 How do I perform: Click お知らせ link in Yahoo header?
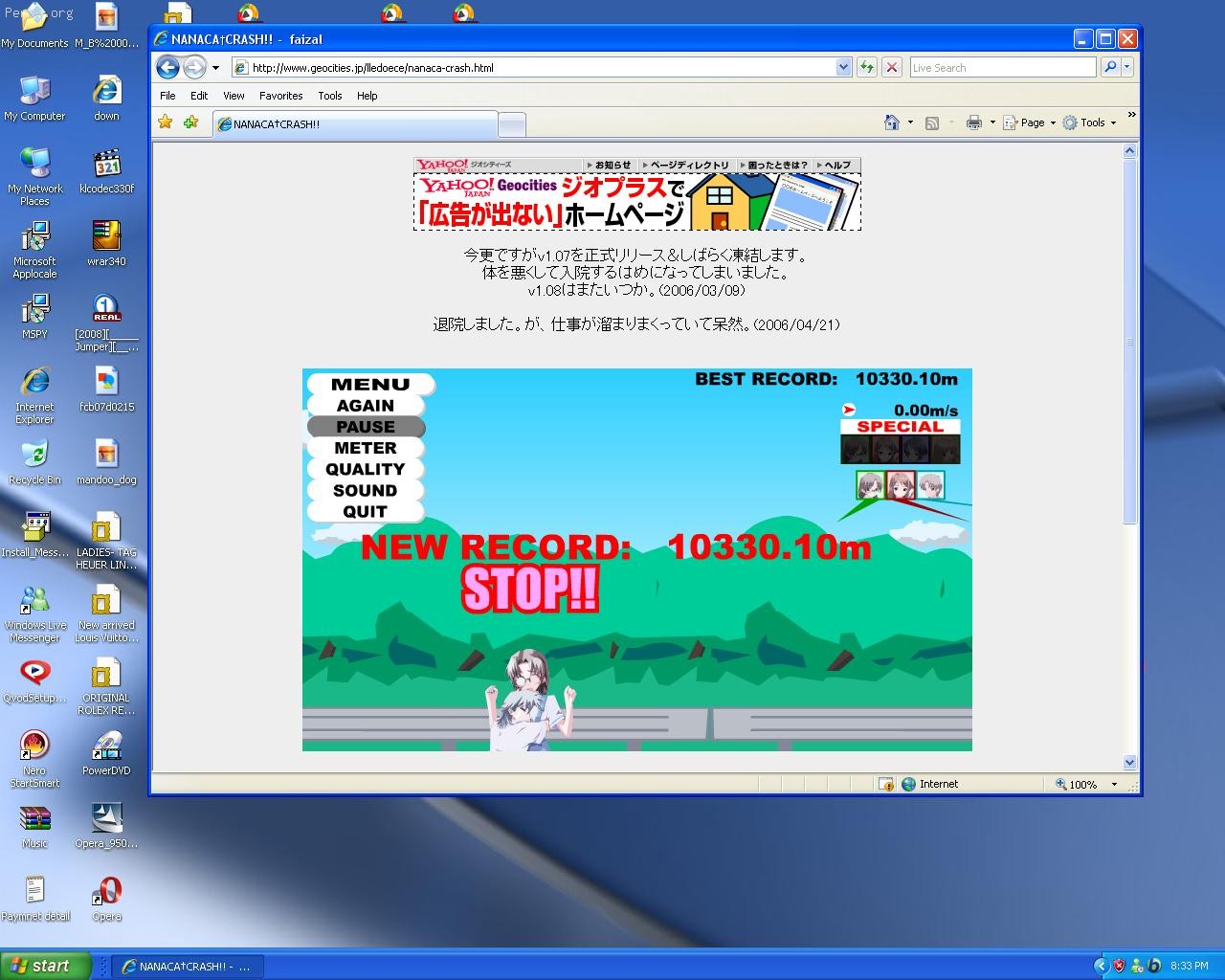pos(612,166)
